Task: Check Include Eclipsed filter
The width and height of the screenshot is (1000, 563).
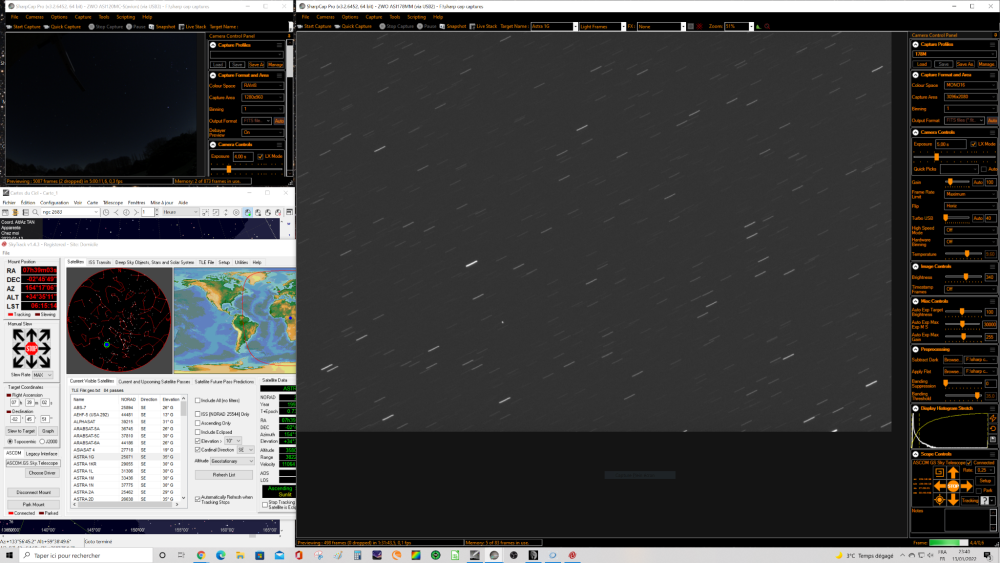Action: pyautogui.click(x=198, y=432)
